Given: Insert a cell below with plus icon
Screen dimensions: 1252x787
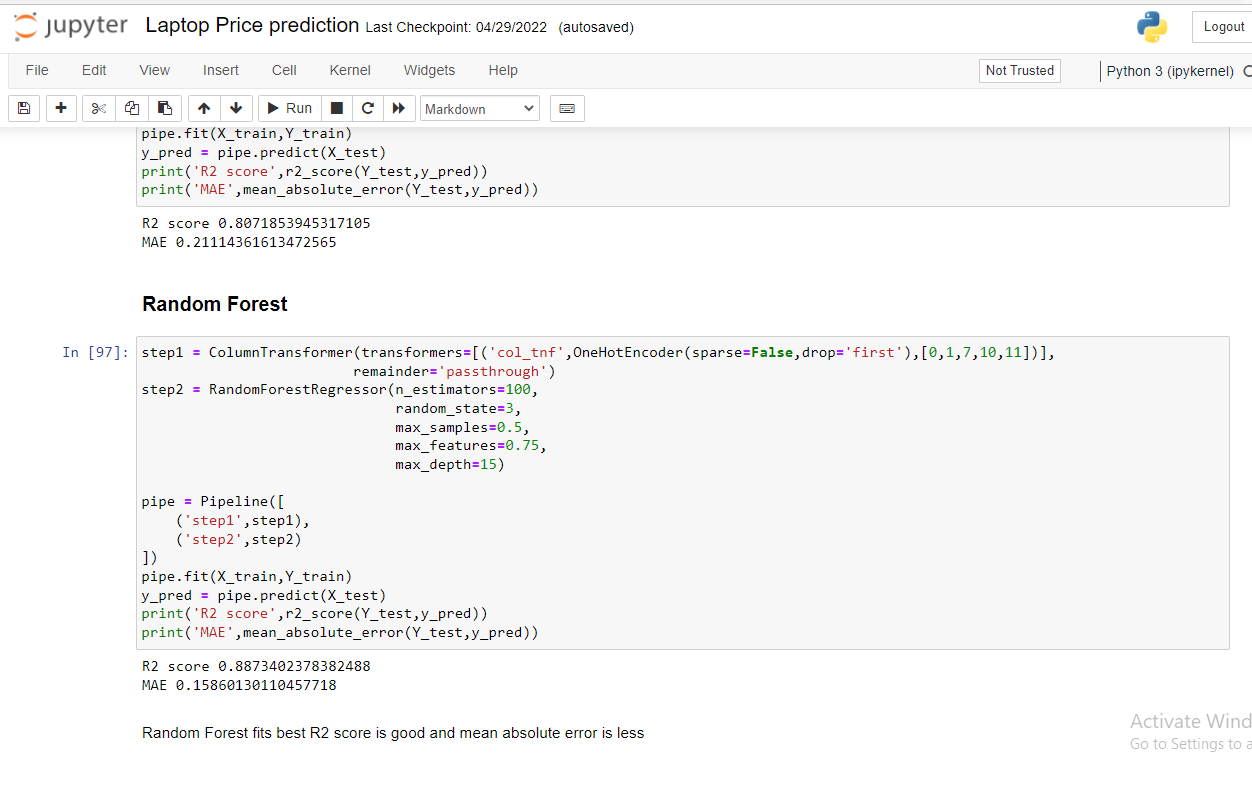Looking at the screenshot, I should tap(61, 108).
